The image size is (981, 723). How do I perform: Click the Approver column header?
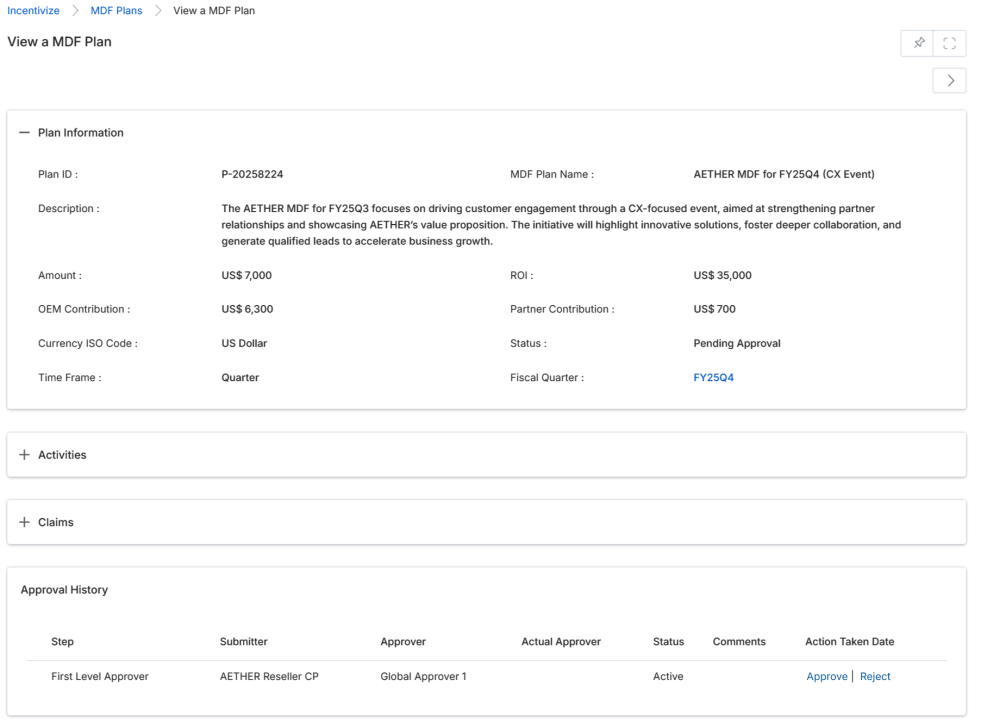point(403,642)
